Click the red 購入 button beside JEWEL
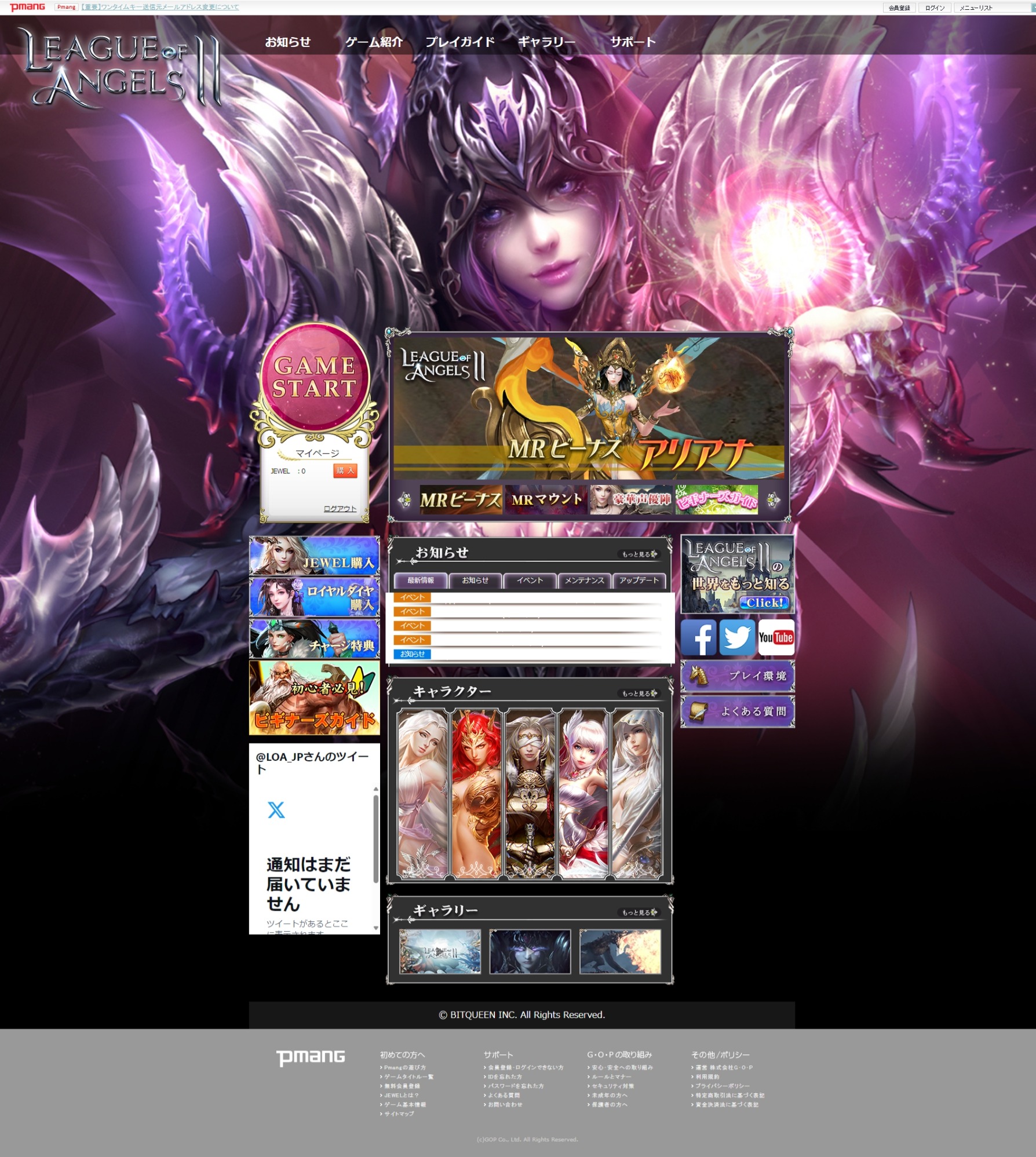This screenshot has width=1036, height=1157. 345,470
